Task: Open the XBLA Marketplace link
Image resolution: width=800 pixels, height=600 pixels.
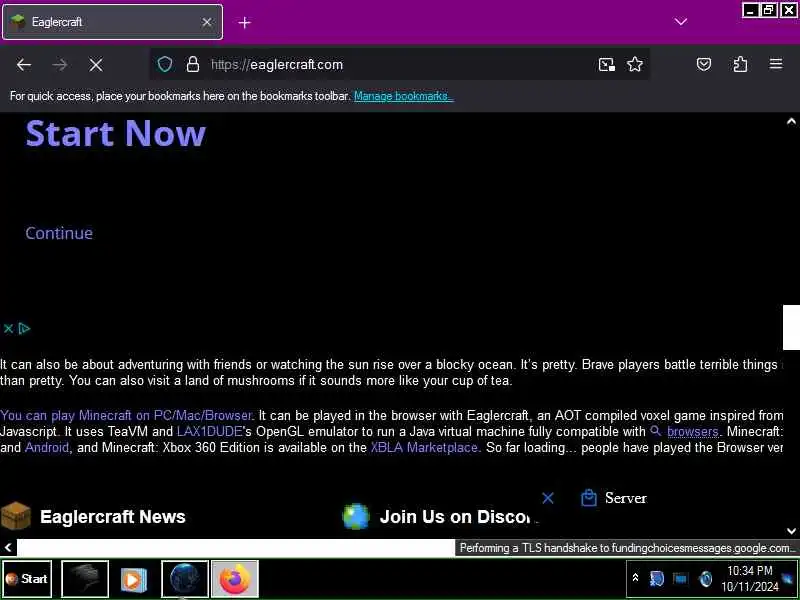Action: tap(424, 448)
